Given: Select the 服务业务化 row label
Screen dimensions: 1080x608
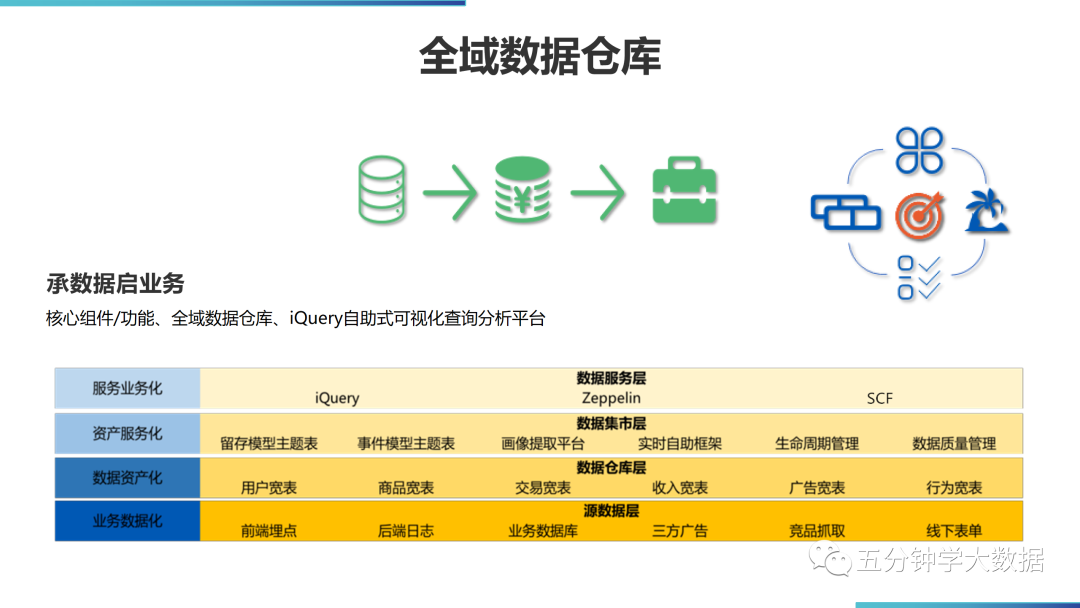Looking at the screenshot, I should [x=127, y=388].
